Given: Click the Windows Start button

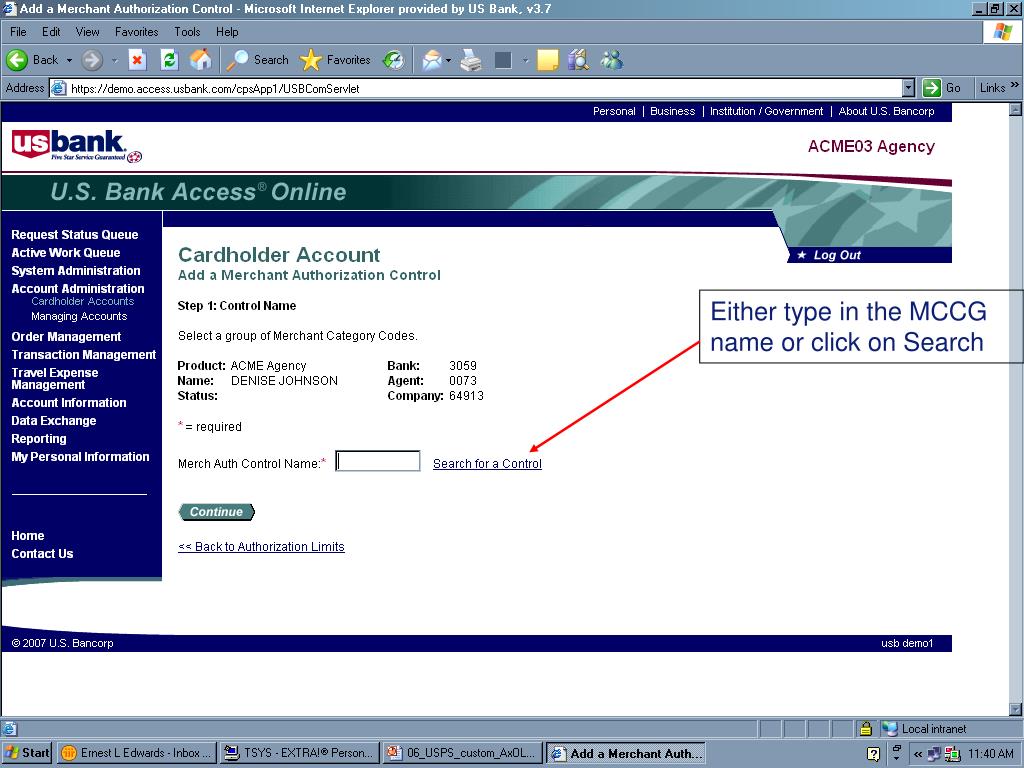Looking at the screenshot, I should pyautogui.click(x=27, y=753).
